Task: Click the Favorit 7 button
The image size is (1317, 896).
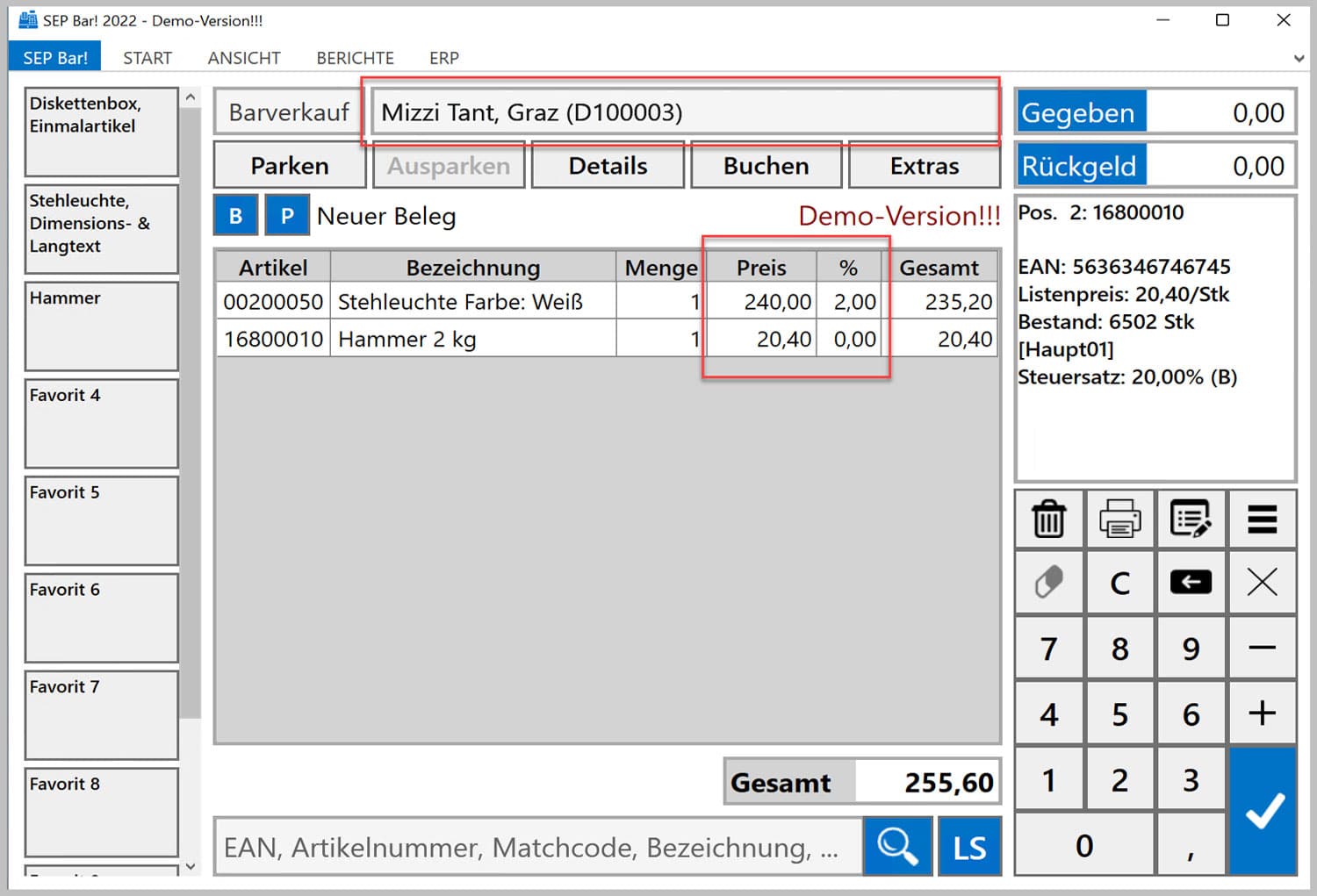Action: (102, 716)
